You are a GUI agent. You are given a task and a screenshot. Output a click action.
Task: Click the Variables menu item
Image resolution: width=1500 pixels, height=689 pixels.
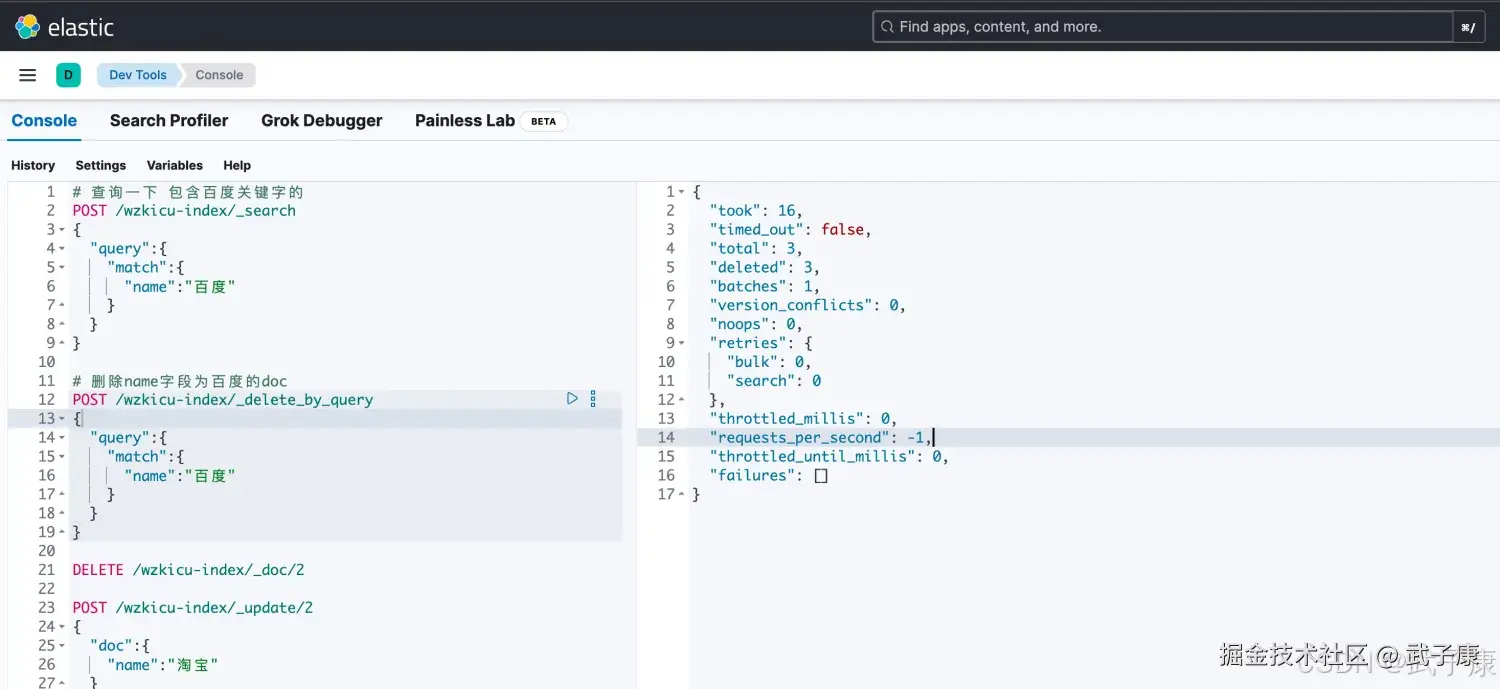coord(175,165)
